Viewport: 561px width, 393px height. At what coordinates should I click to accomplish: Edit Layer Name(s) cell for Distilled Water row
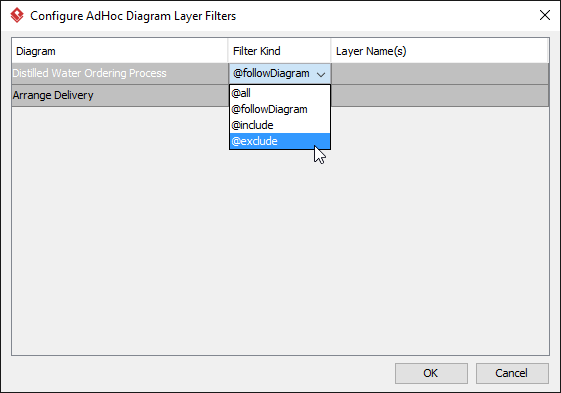click(x=440, y=74)
